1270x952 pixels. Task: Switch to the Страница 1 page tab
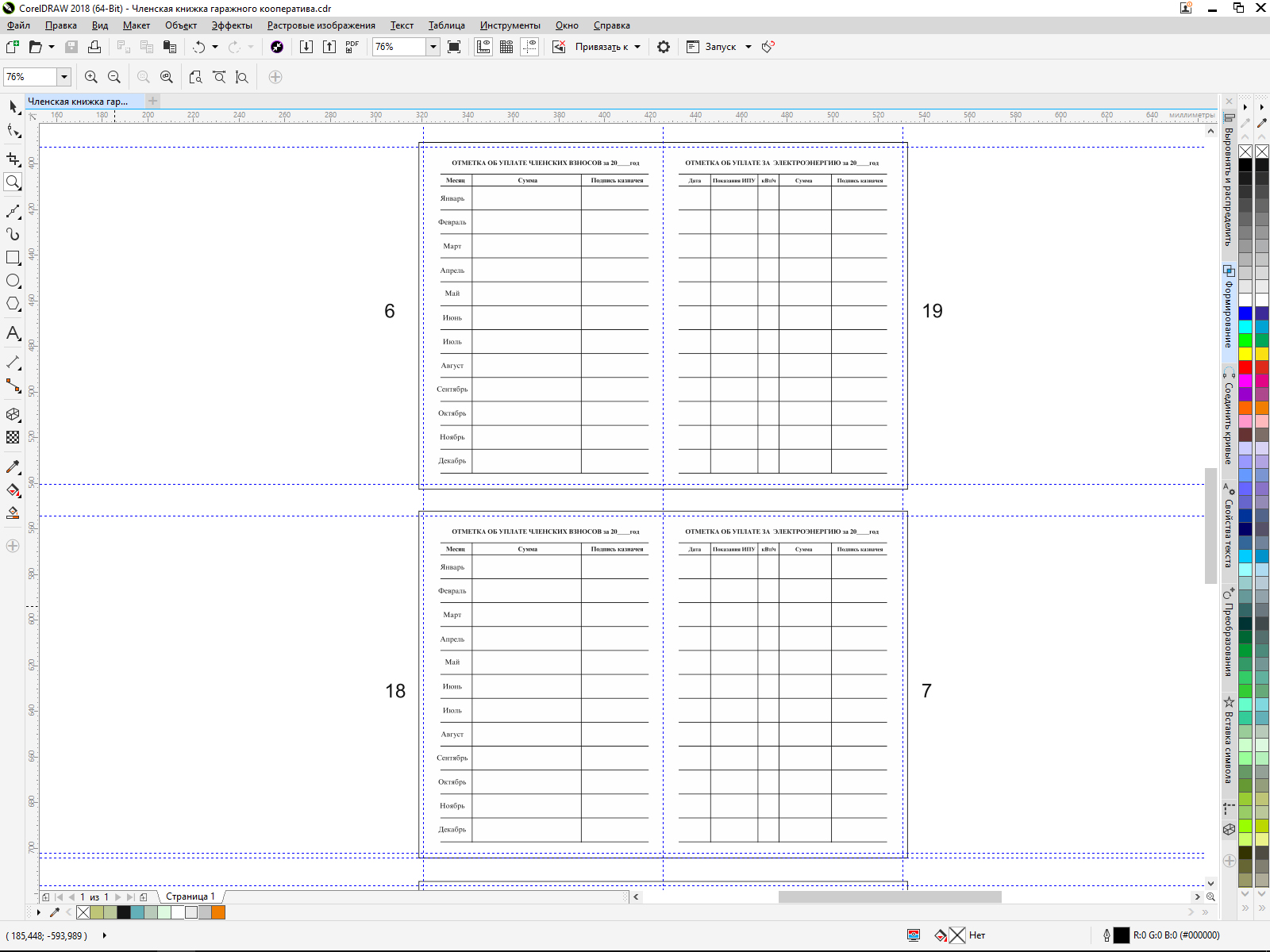click(x=190, y=896)
